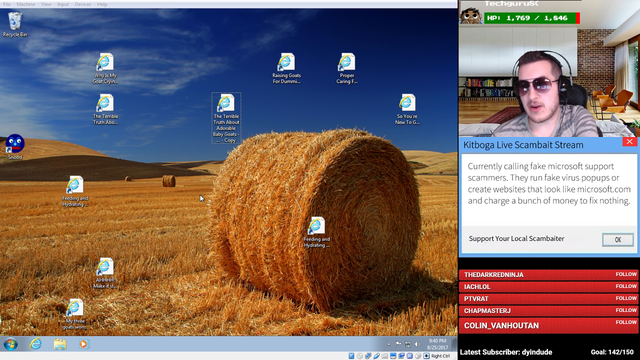
Task: Select the 'Raising Goats For Dummi...' shortcut
Action: pos(287,68)
